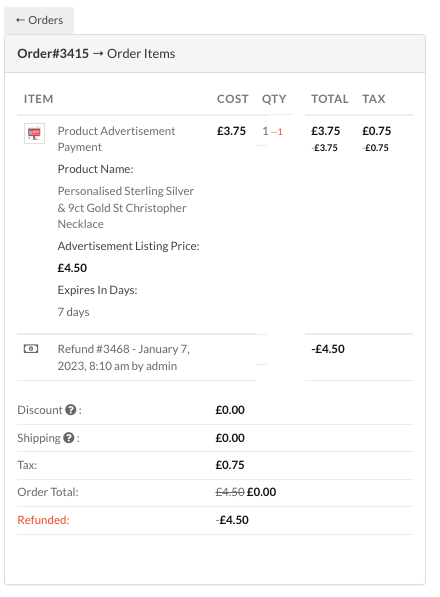Click the Order#3415 heading text

53,54
